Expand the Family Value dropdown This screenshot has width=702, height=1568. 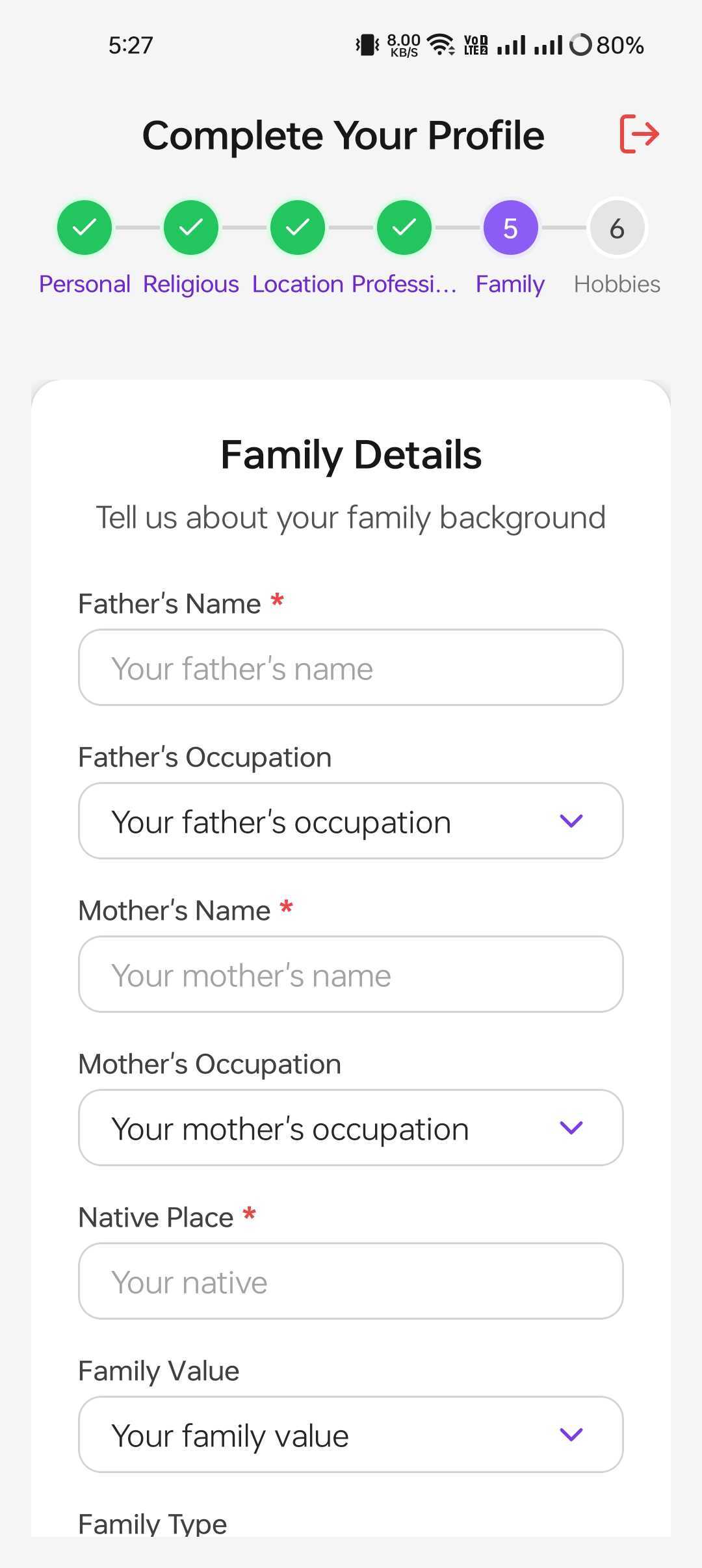point(351,1435)
